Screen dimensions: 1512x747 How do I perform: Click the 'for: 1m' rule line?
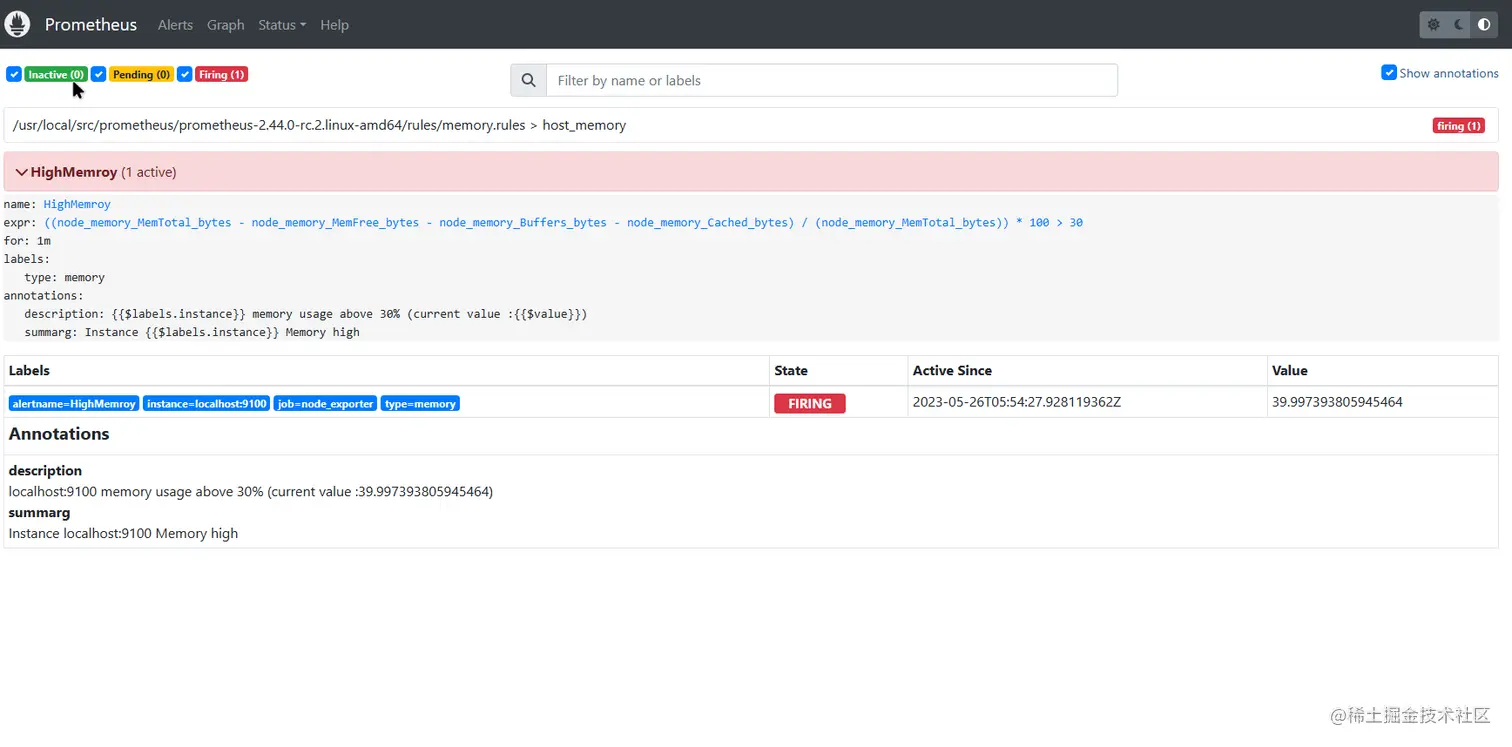(x=27, y=241)
